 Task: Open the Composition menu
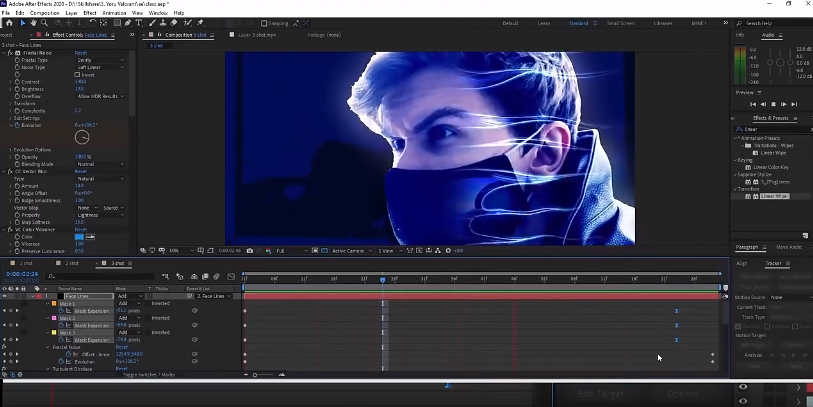click(x=45, y=13)
